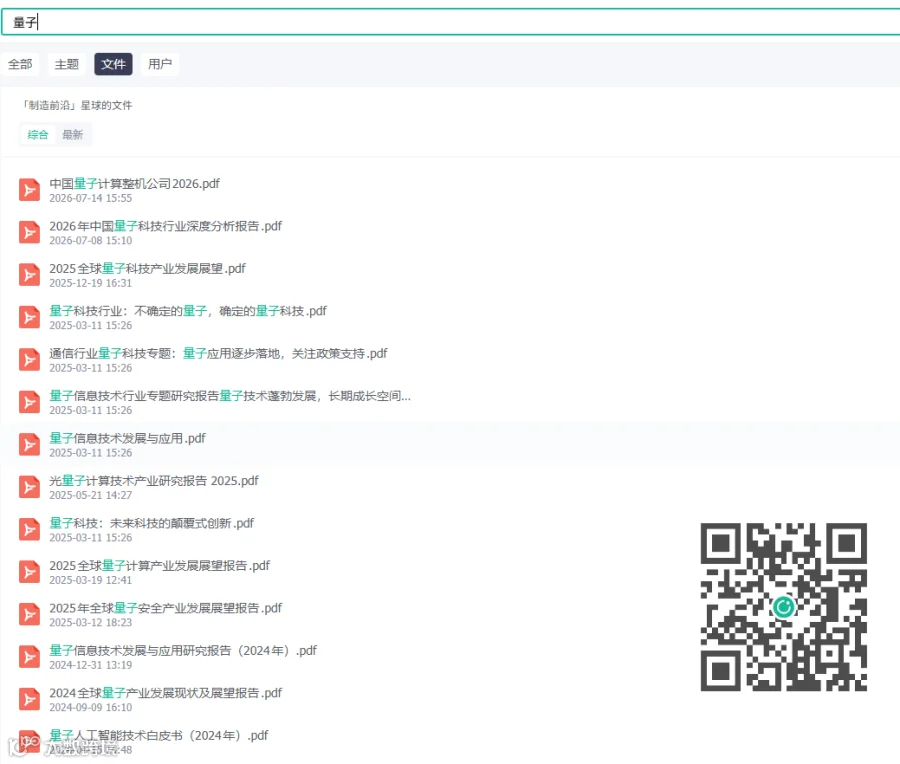Viewport: 900px width, 764px height.
Task: Open file 通信行业量子科技专题 量子应用逐步落地
Action: tap(218, 354)
